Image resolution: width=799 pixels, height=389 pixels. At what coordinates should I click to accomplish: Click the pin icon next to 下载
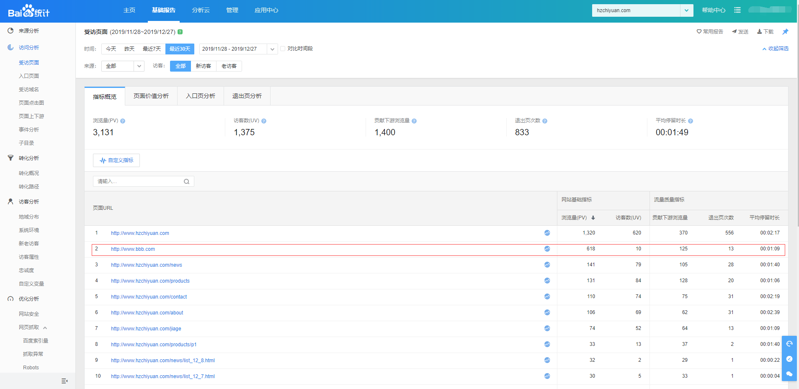tap(785, 32)
